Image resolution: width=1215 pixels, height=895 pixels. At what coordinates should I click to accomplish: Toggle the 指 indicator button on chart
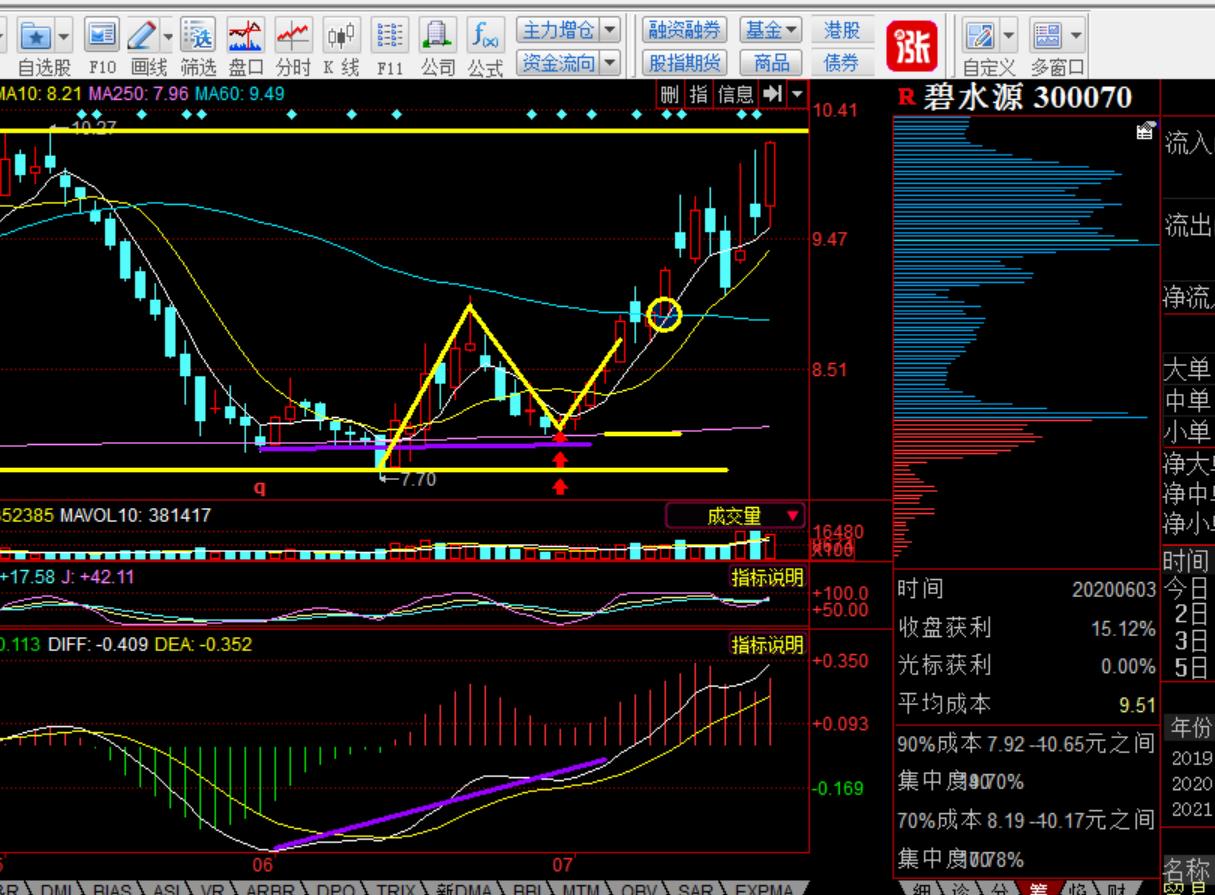(698, 95)
